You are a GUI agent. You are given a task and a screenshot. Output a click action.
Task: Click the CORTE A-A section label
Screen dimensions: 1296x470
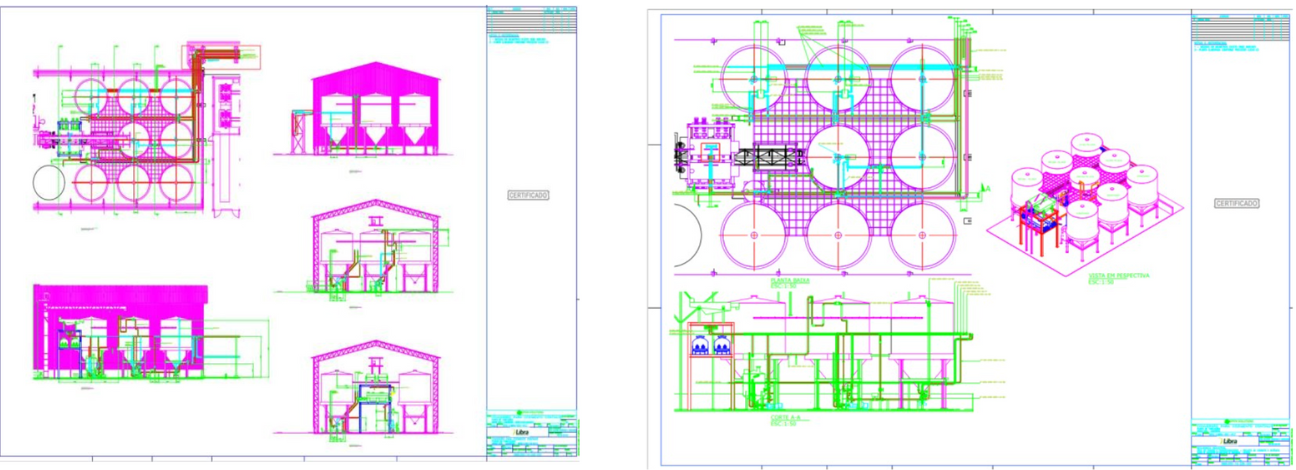[x=785, y=418]
